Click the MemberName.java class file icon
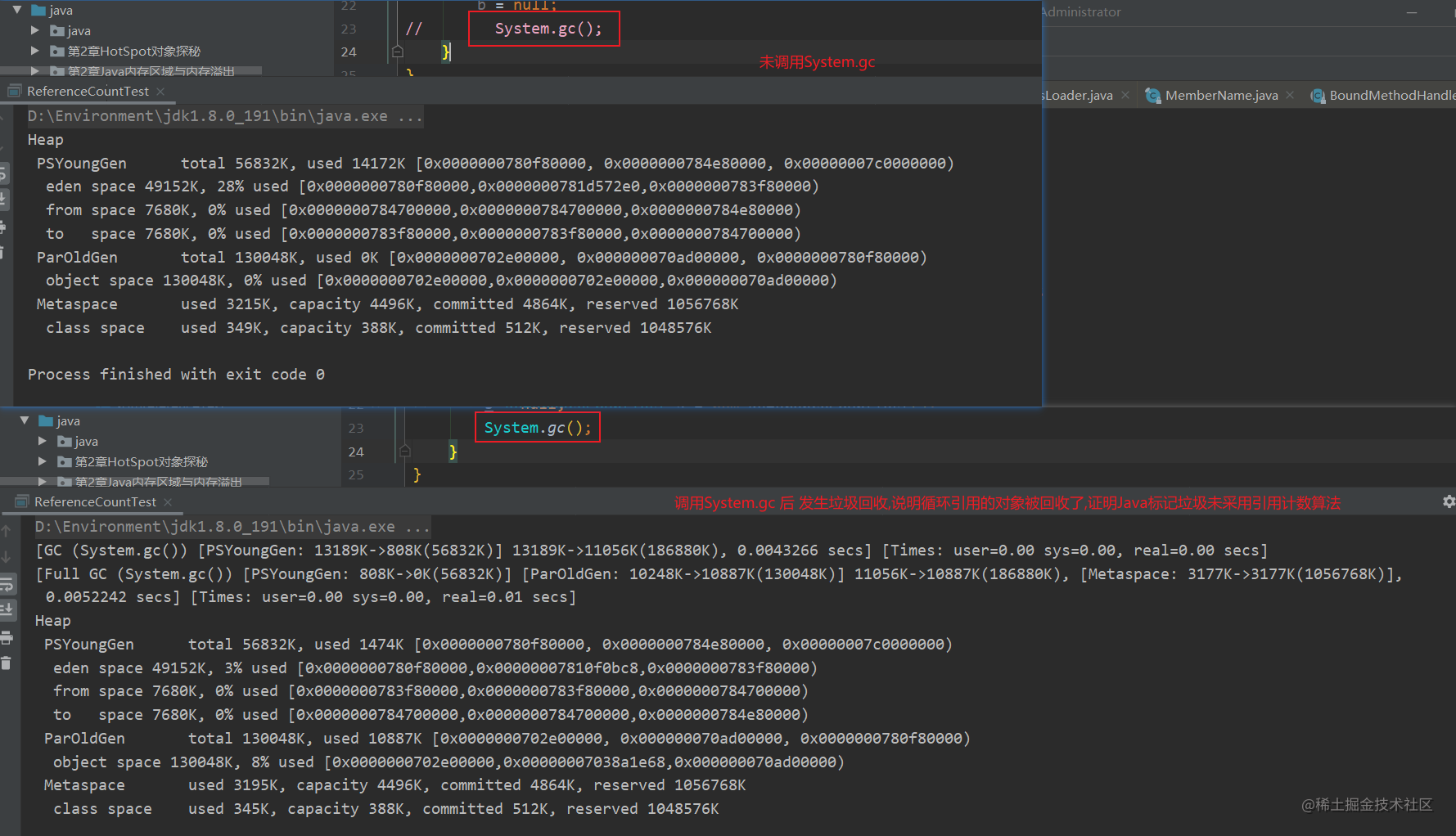This screenshot has width=1456, height=836. [x=1152, y=96]
